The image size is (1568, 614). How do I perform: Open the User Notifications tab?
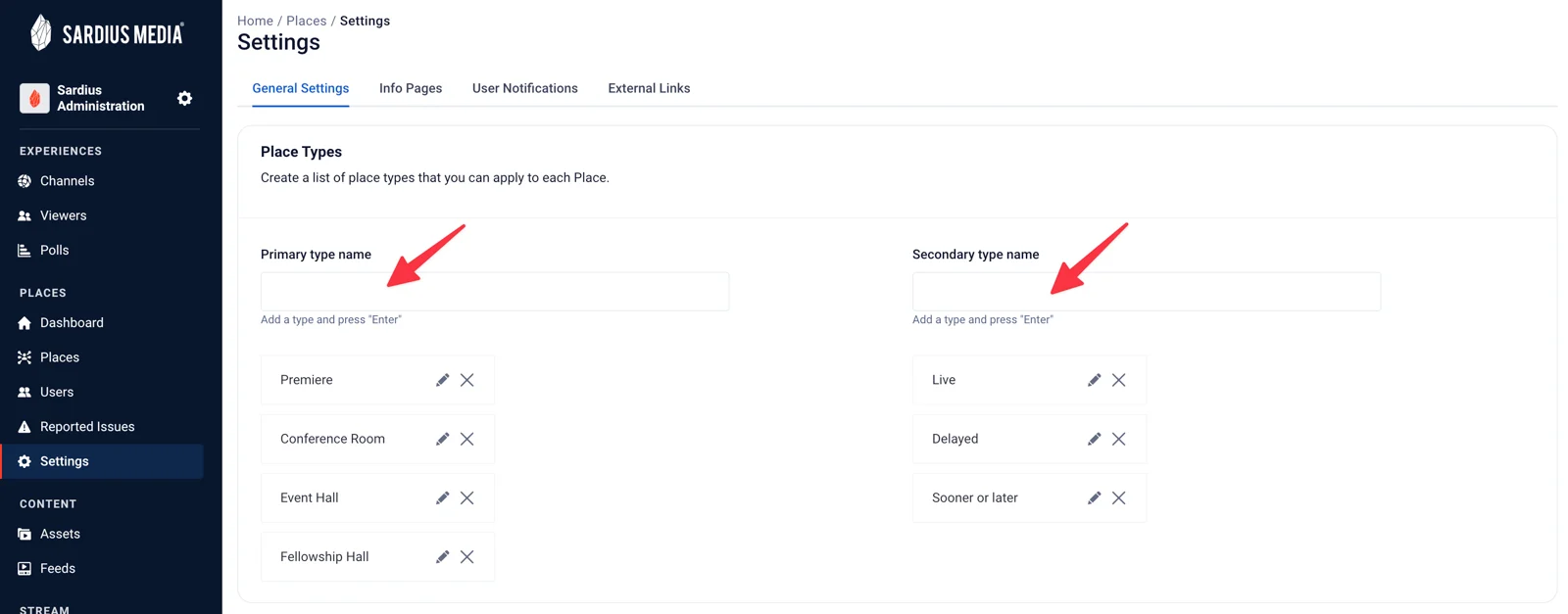click(x=525, y=88)
